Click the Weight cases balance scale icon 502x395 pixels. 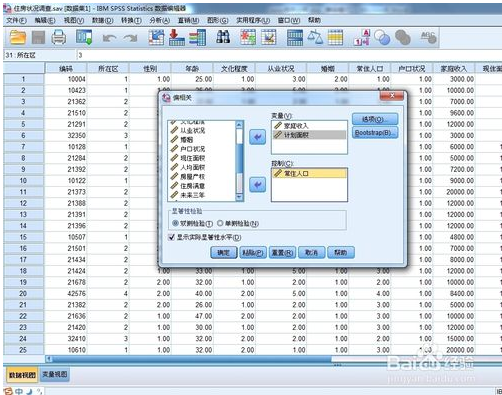pyautogui.click(x=315, y=37)
